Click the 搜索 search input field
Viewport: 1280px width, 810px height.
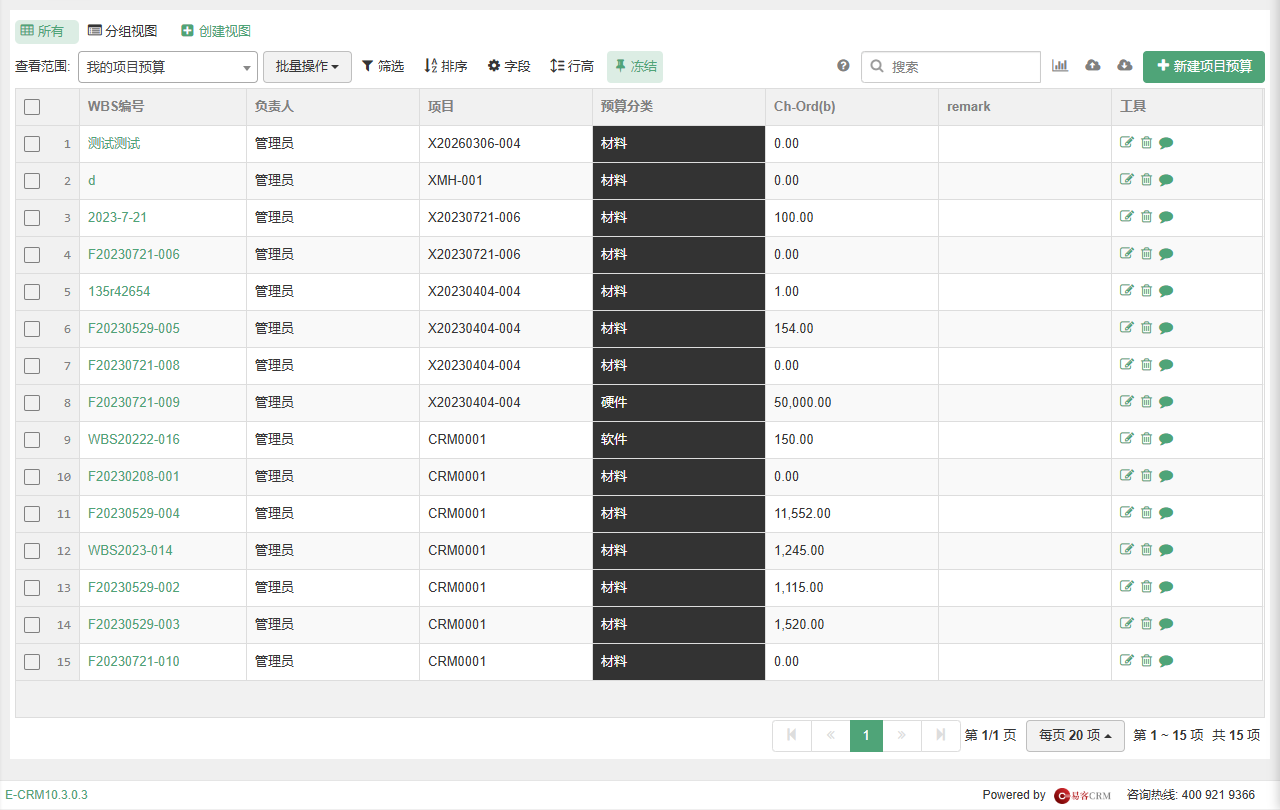(x=951, y=67)
